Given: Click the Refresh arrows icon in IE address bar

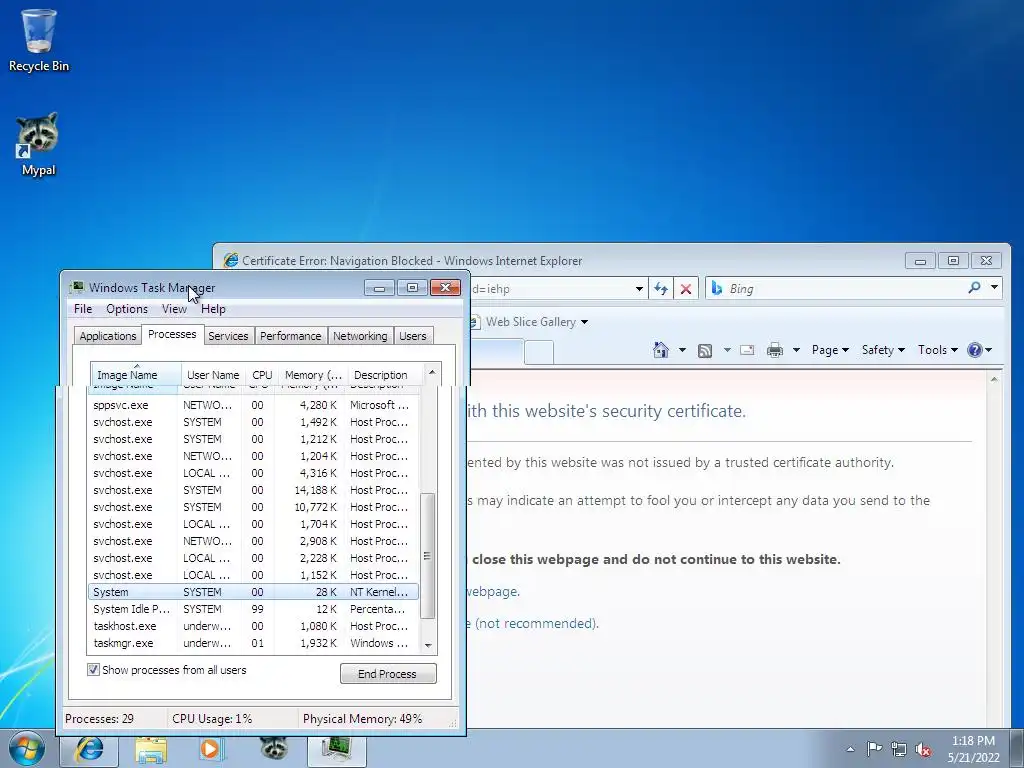Looking at the screenshot, I should (661, 289).
